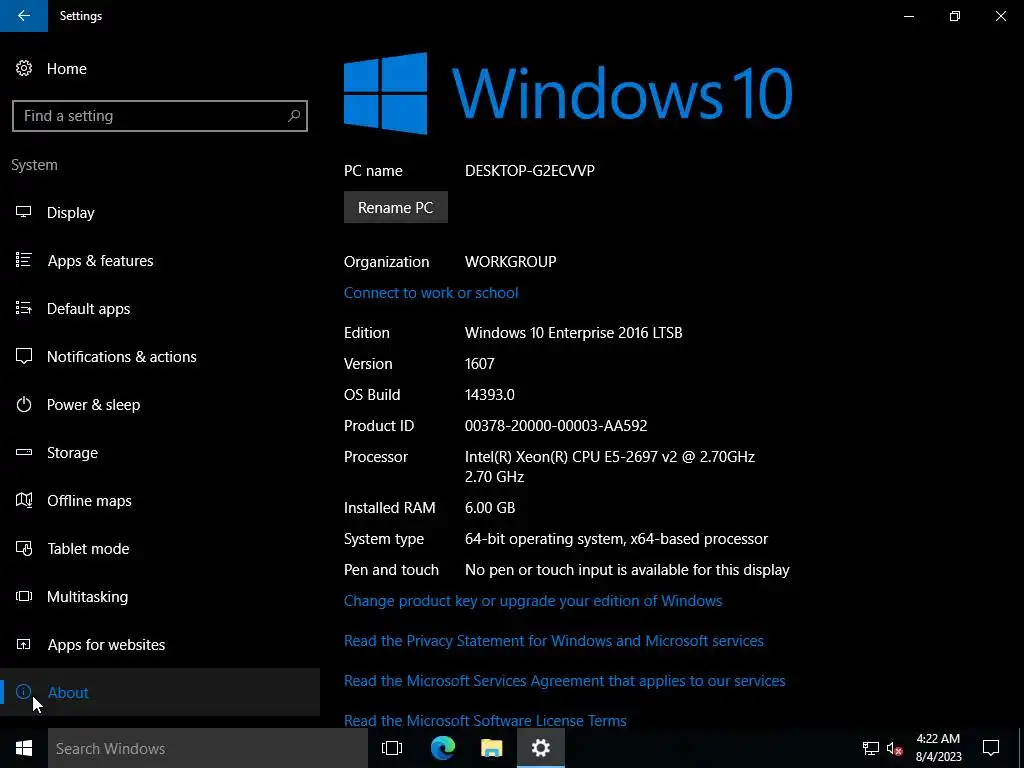Open Task View from the taskbar
1024x768 pixels.
392,748
